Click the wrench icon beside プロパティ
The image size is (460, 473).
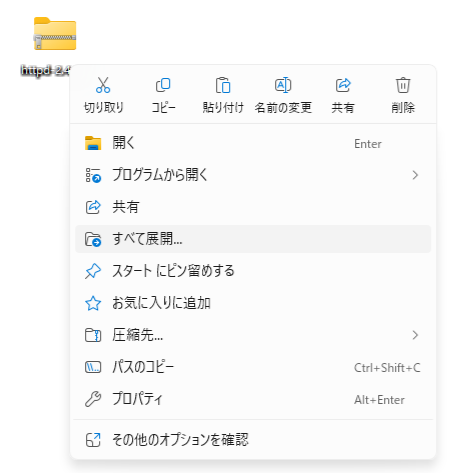[93, 399]
